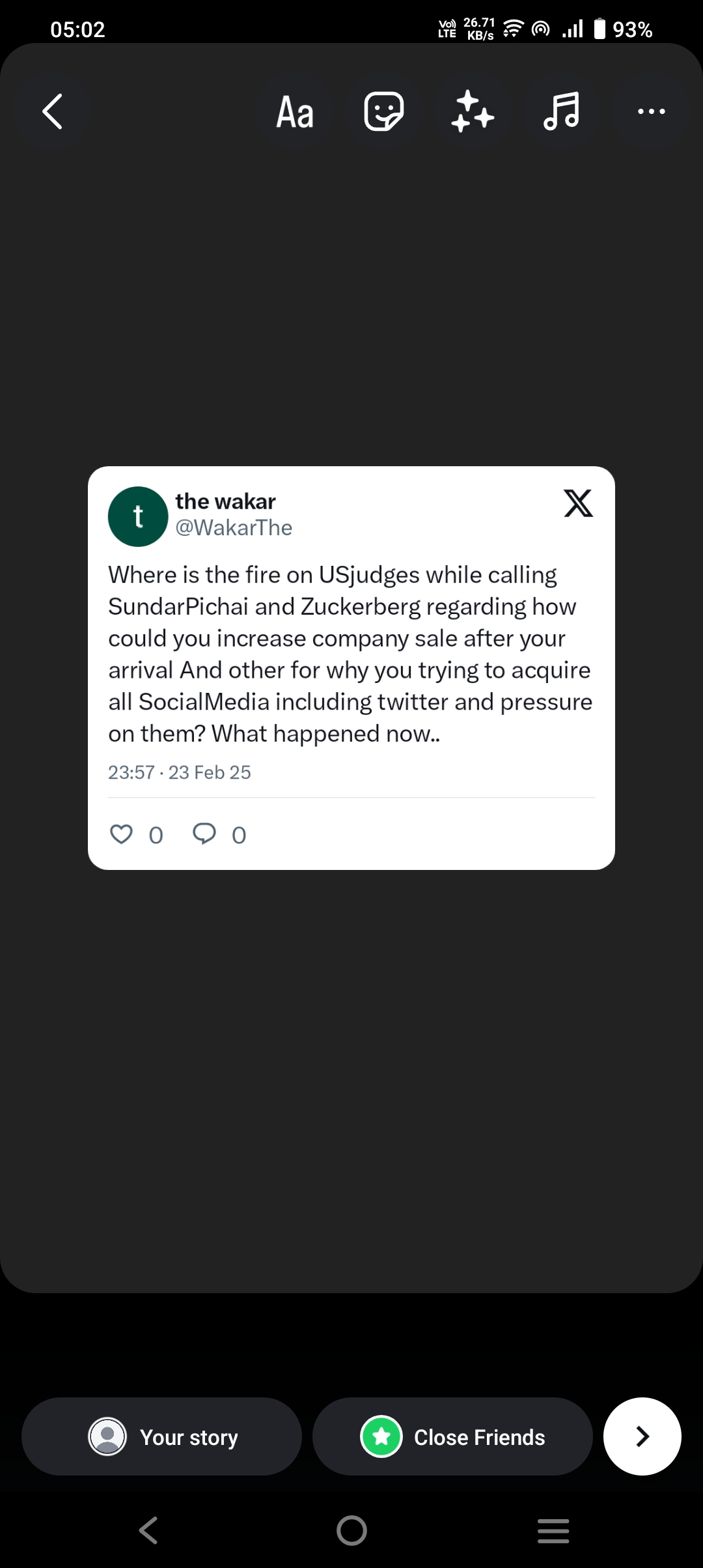Viewport: 703px width, 1568px height.
Task: Share to Your story
Action: (162, 1436)
